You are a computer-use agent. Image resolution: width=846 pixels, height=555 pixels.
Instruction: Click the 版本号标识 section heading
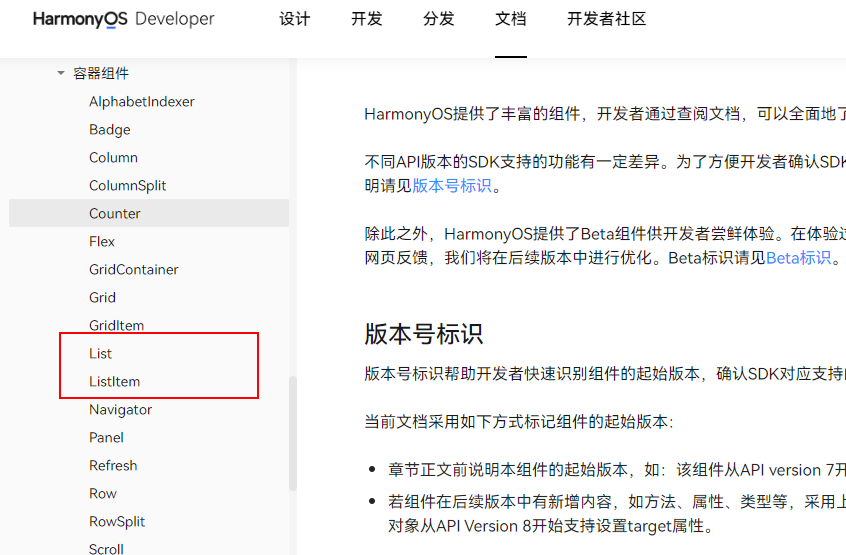point(424,334)
